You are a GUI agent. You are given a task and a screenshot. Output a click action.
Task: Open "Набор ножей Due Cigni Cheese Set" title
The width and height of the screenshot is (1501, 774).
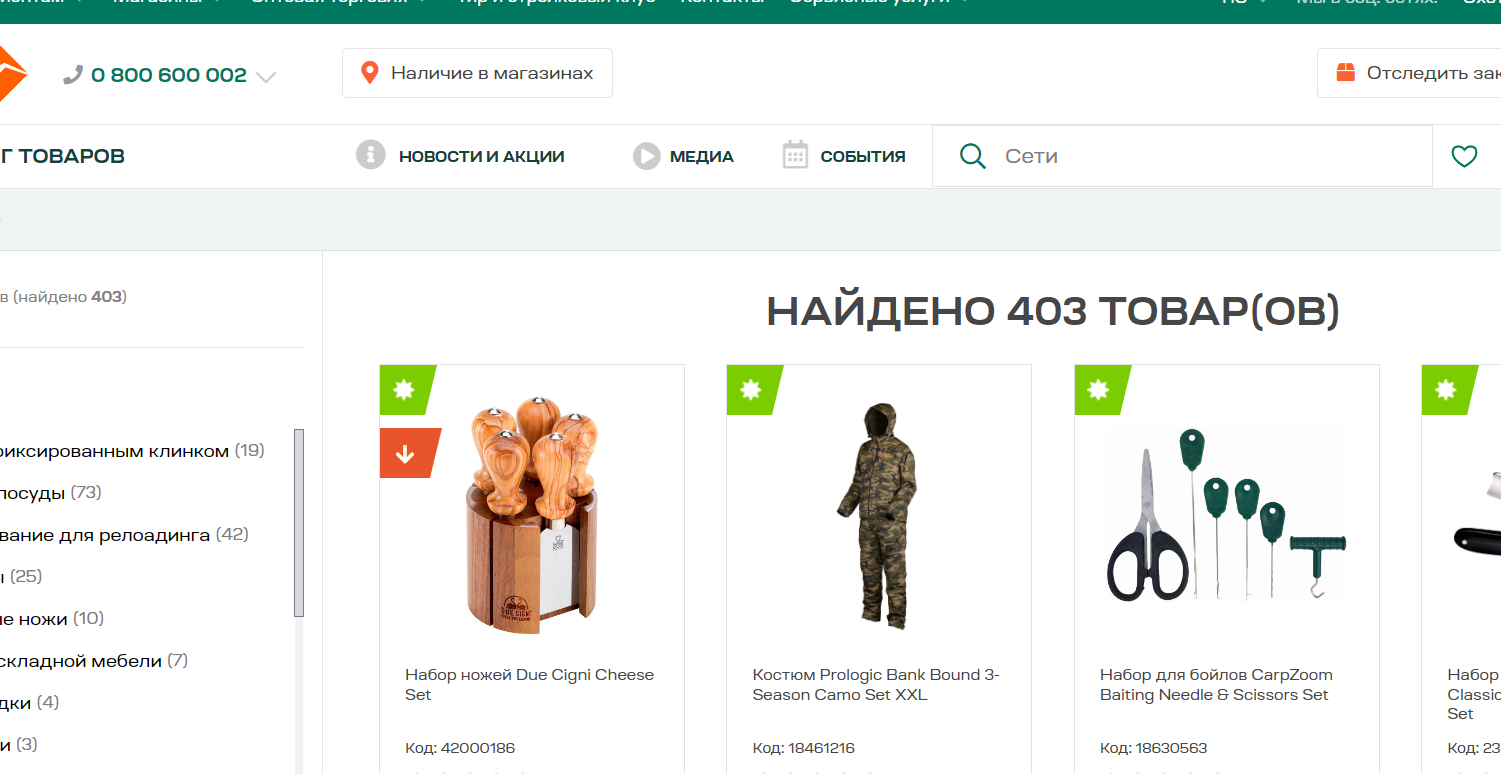529,685
